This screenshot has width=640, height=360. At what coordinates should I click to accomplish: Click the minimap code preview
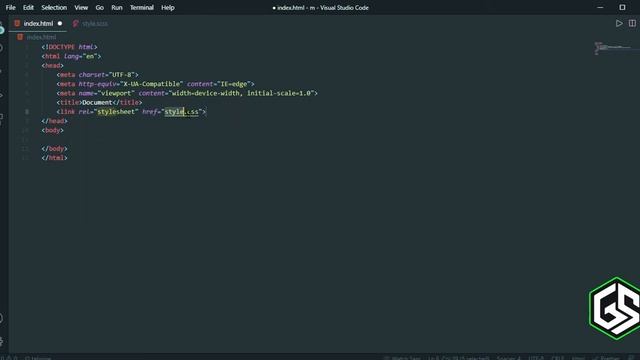pyautogui.click(x=612, y=48)
